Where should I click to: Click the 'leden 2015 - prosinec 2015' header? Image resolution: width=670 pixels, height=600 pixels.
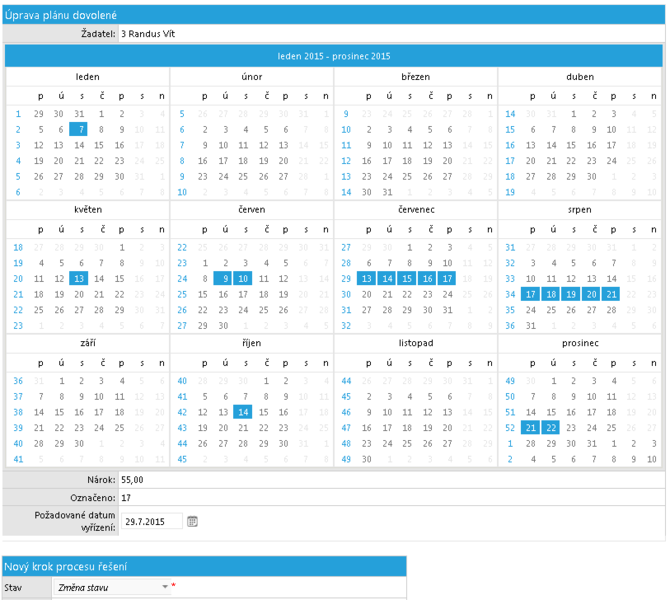(x=334, y=56)
